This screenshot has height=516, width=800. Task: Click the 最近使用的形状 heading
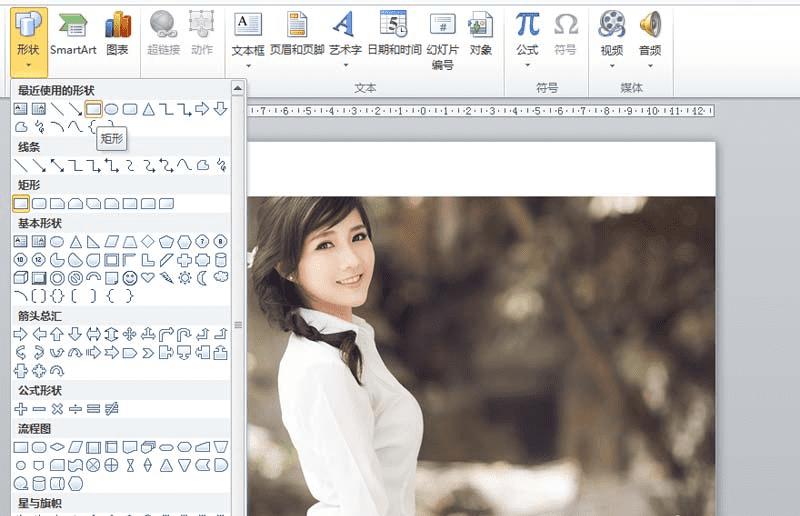pos(56,91)
